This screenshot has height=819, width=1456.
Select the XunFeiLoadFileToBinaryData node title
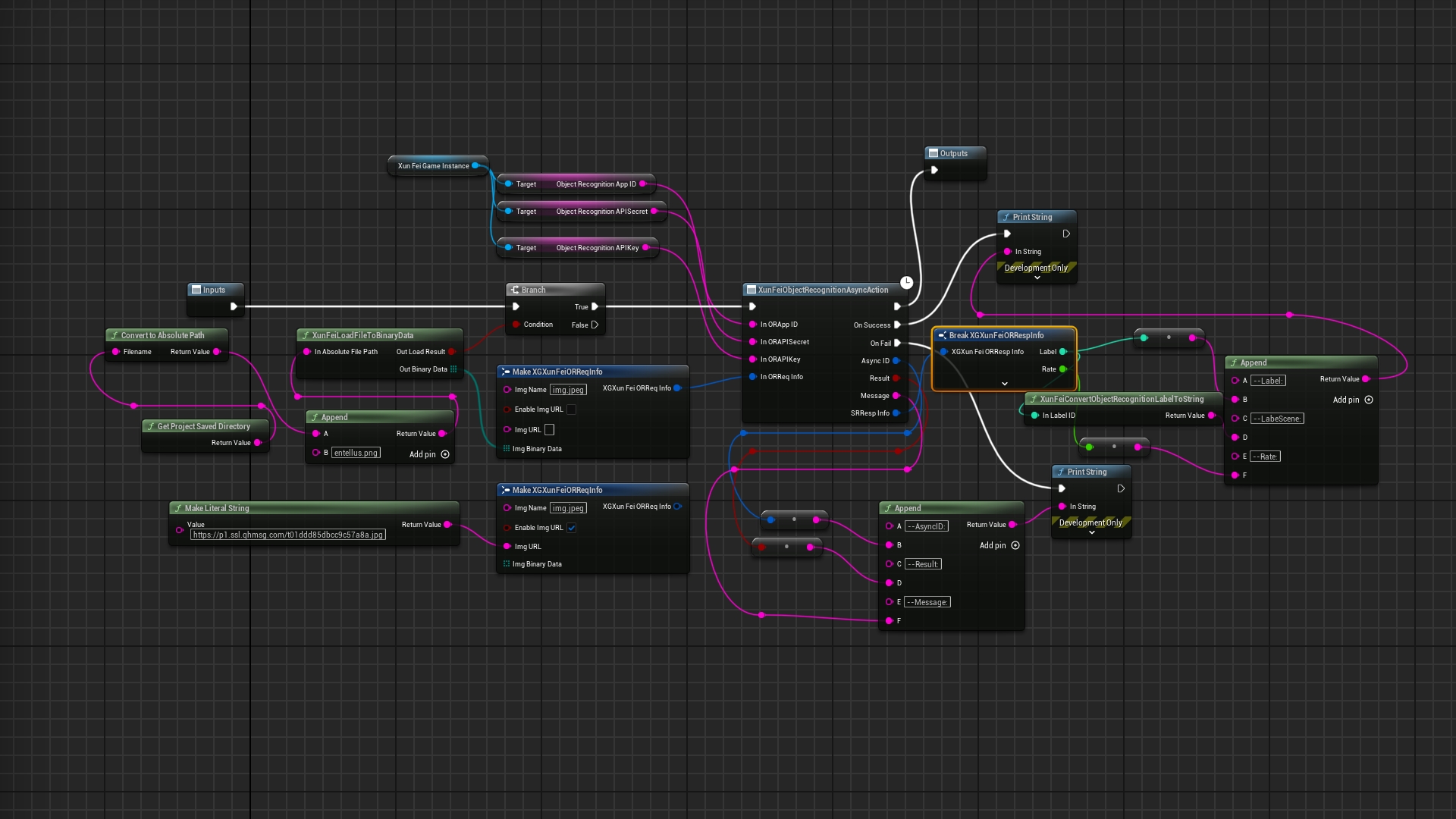pos(362,335)
